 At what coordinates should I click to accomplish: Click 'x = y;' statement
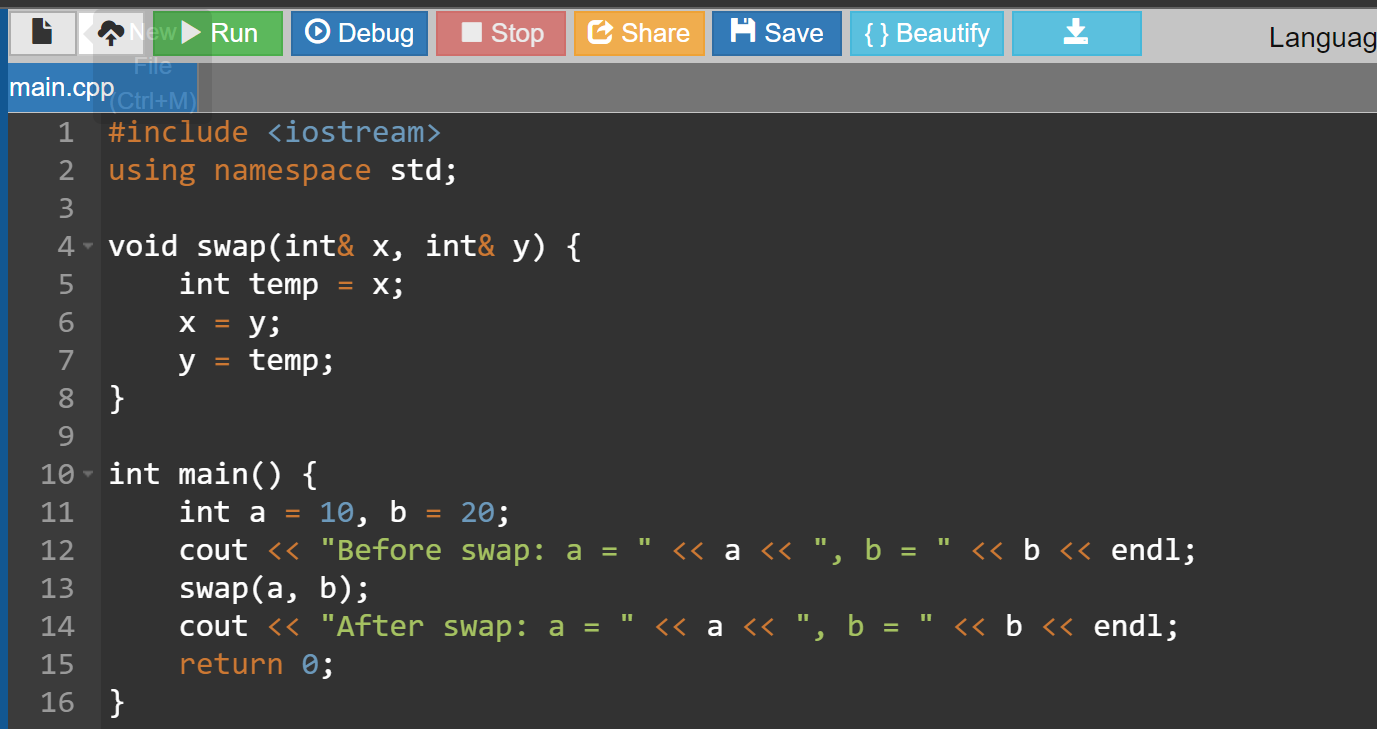[x=231, y=322]
